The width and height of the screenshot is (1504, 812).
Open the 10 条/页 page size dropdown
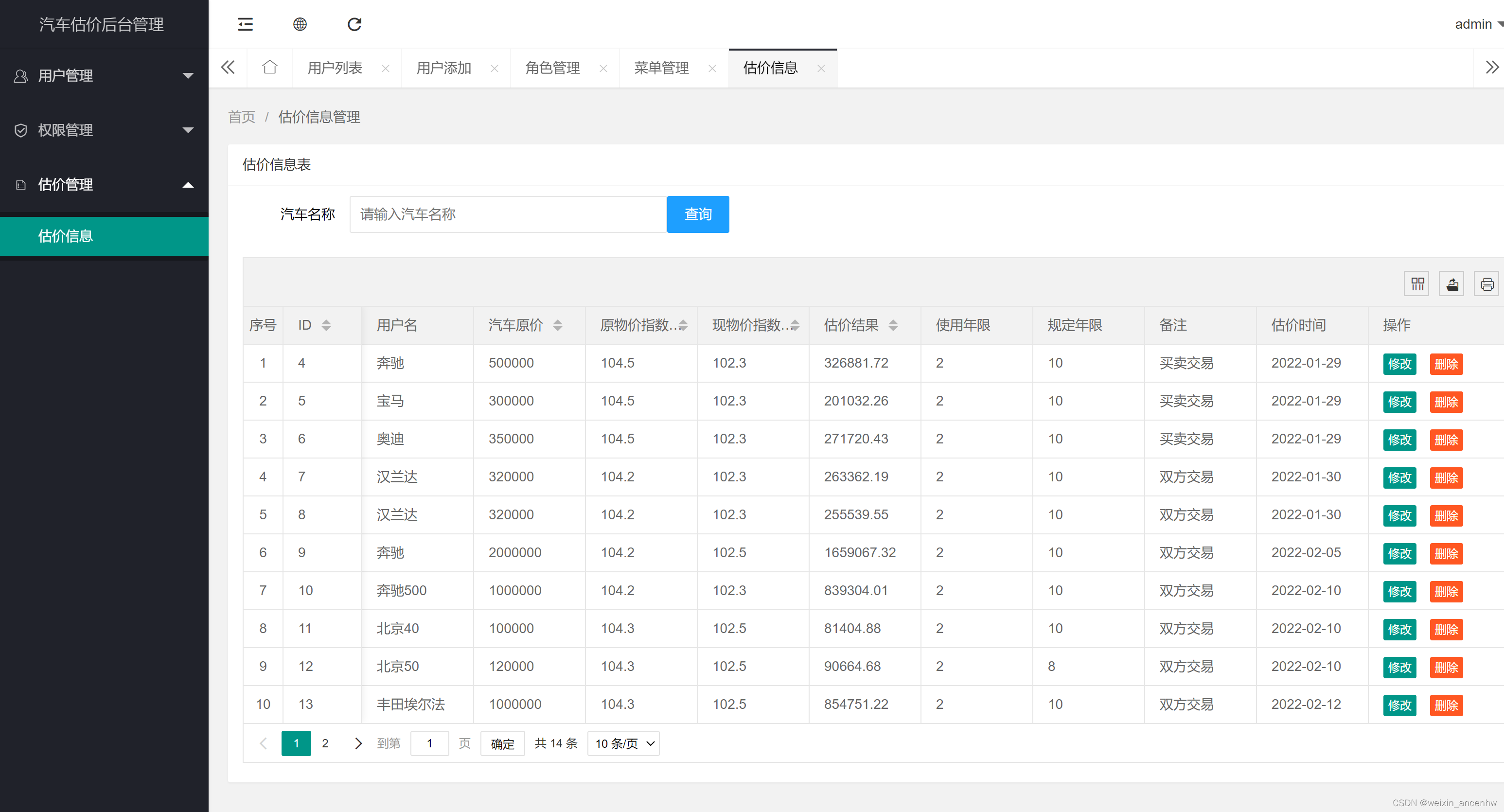tap(623, 743)
